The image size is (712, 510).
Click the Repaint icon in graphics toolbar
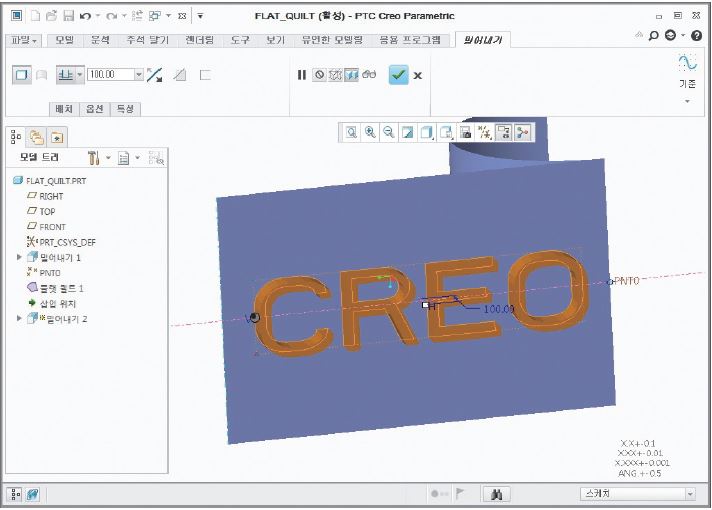click(407, 133)
